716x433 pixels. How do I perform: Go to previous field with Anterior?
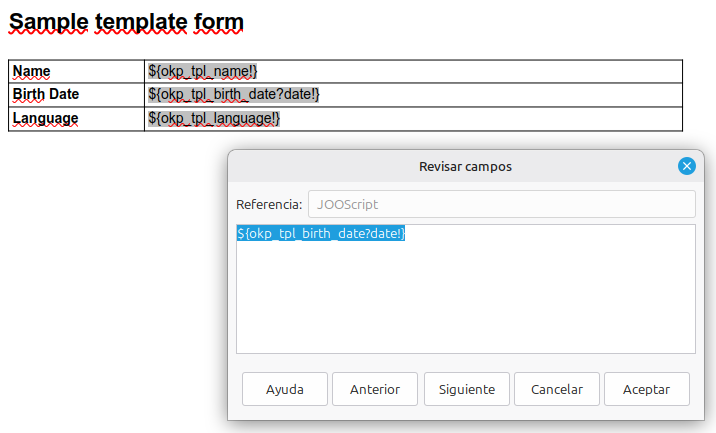375,389
